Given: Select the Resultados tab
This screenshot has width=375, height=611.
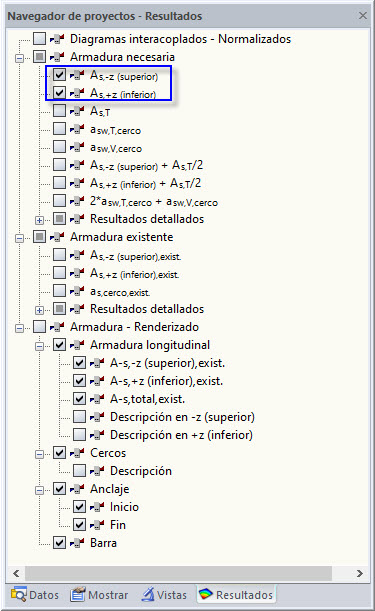Looking at the screenshot, I should tap(236, 595).
